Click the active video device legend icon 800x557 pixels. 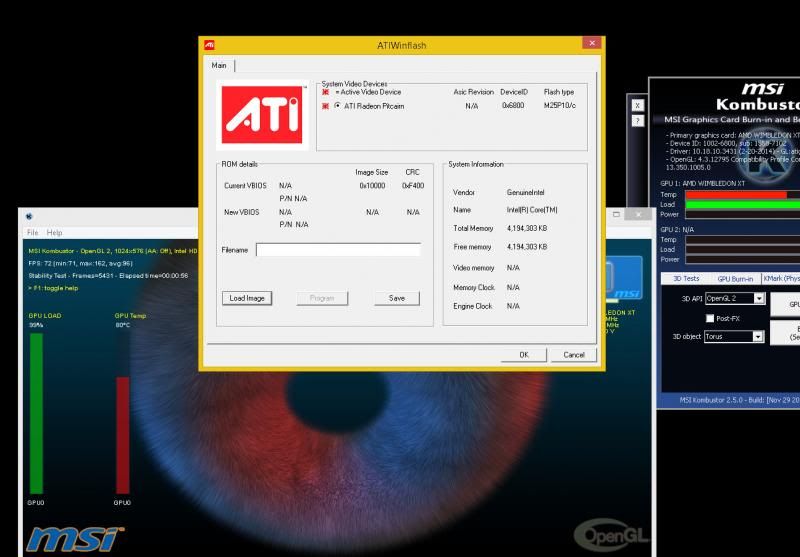coord(325,92)
